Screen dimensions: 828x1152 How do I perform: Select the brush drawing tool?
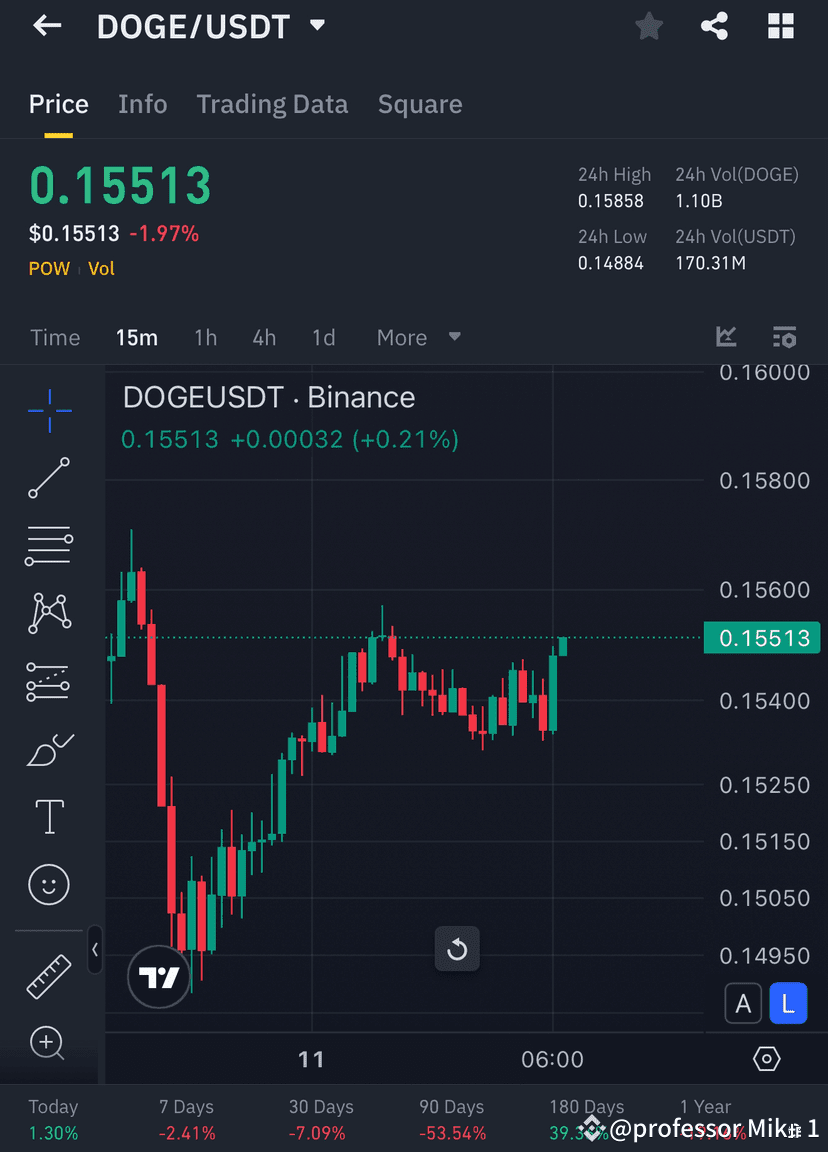click(x=48, y=749)
